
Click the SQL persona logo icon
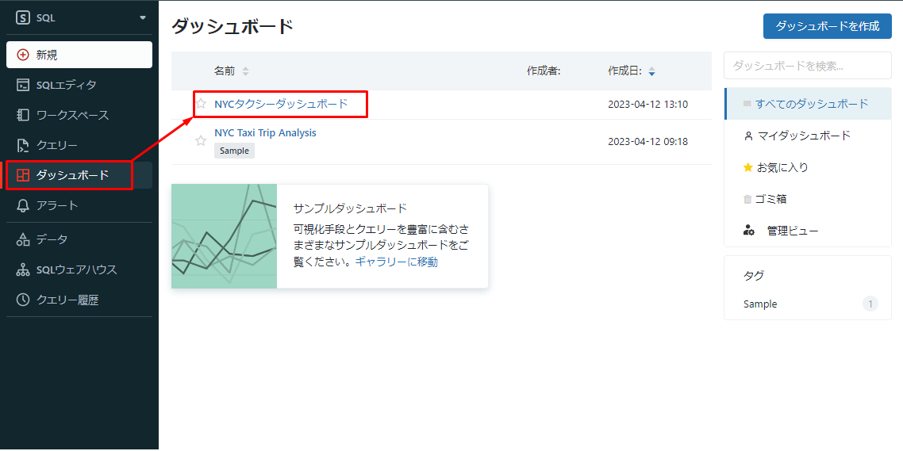(x=22, y=17)
